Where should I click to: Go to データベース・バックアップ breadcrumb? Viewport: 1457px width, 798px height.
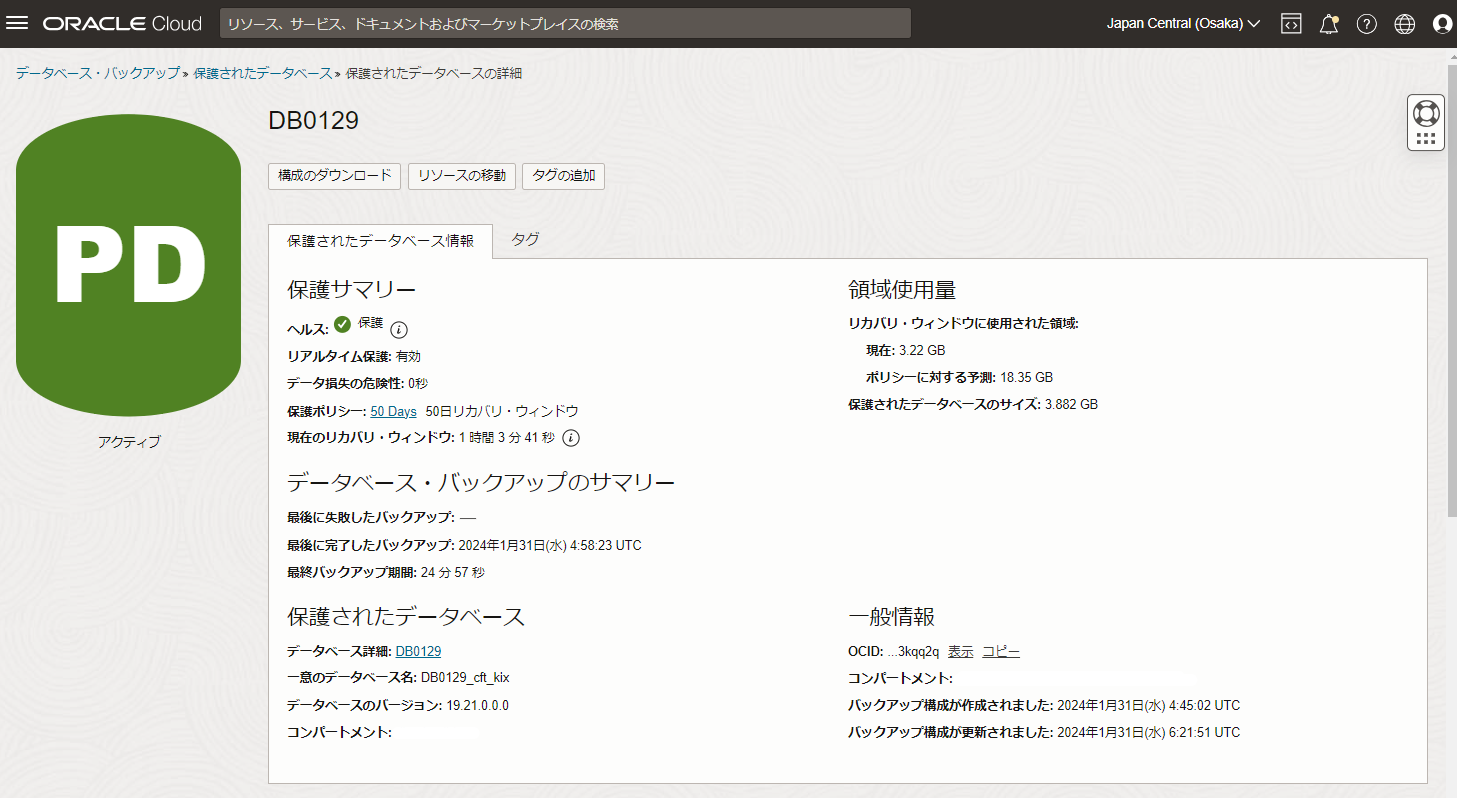97,73
